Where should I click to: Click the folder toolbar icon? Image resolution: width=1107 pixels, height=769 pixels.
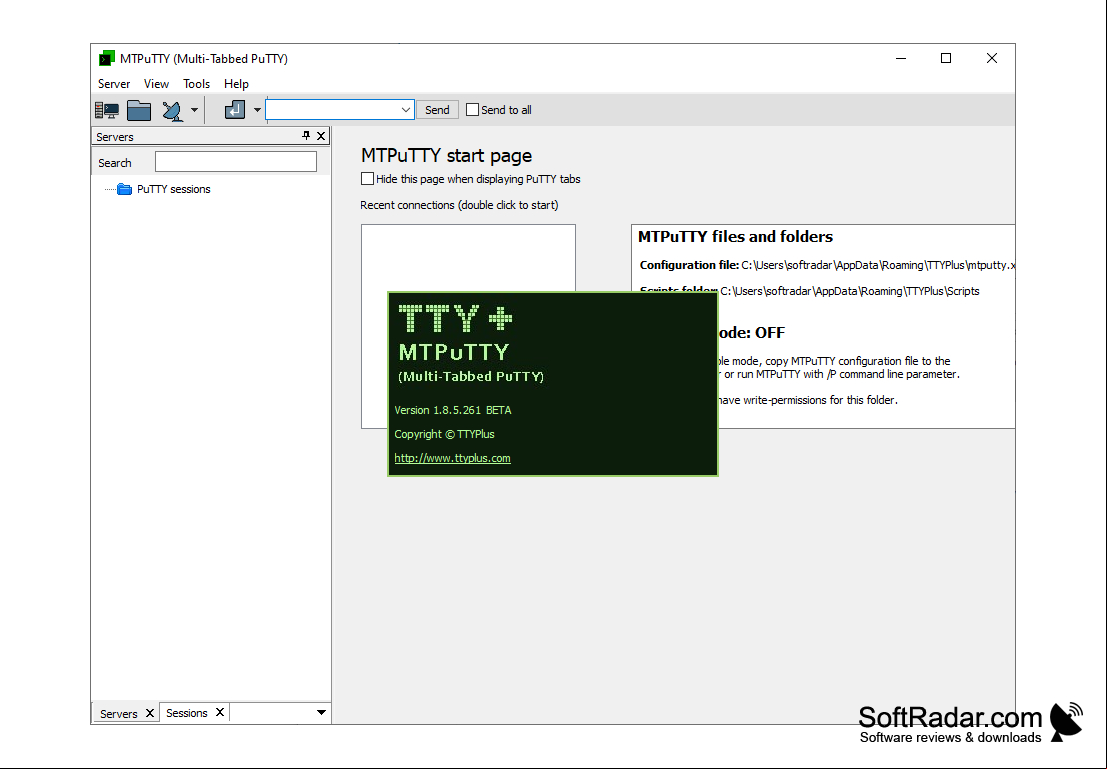139,110
